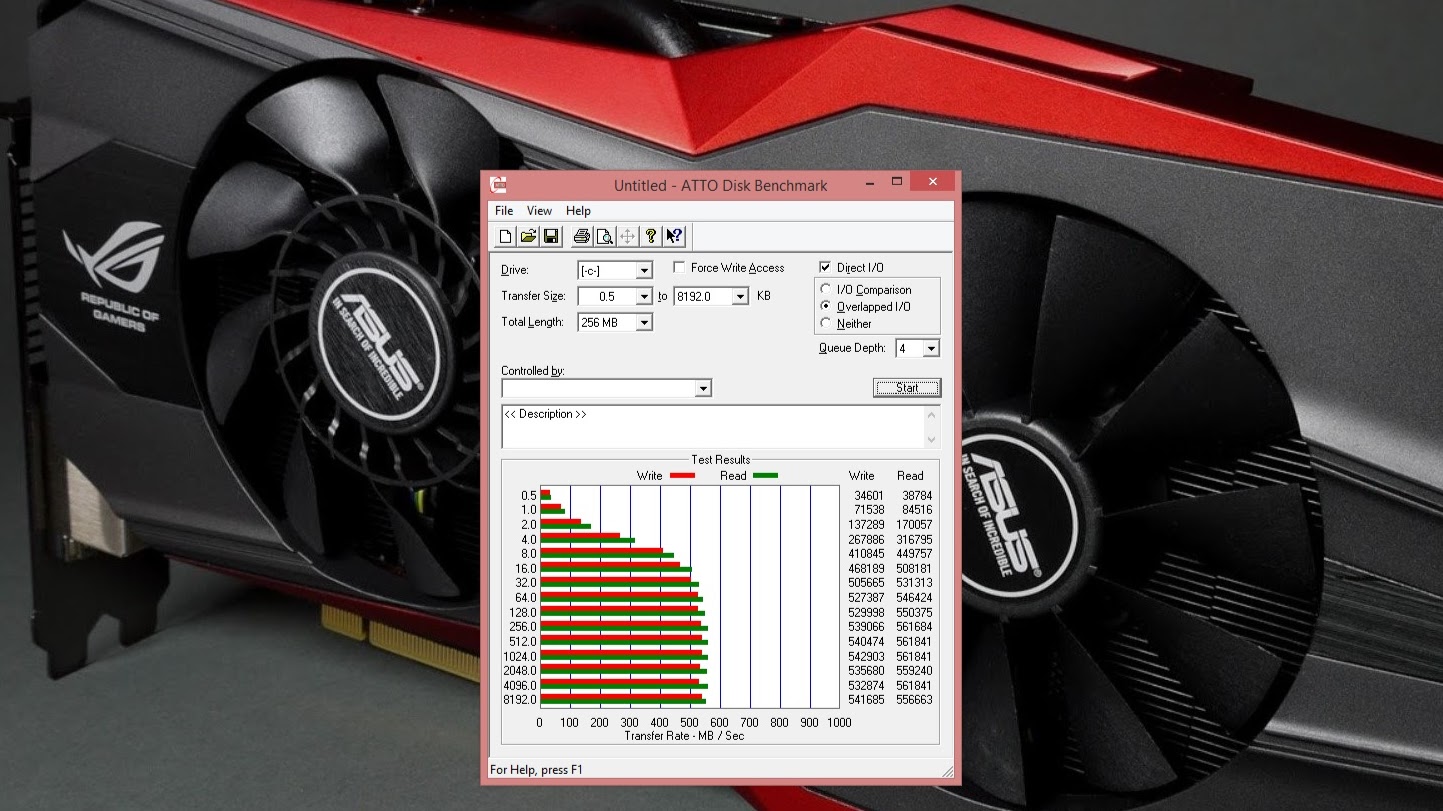Click the write value 137289
Screen dimensions: 1443x811
click(x=866, y=525)
